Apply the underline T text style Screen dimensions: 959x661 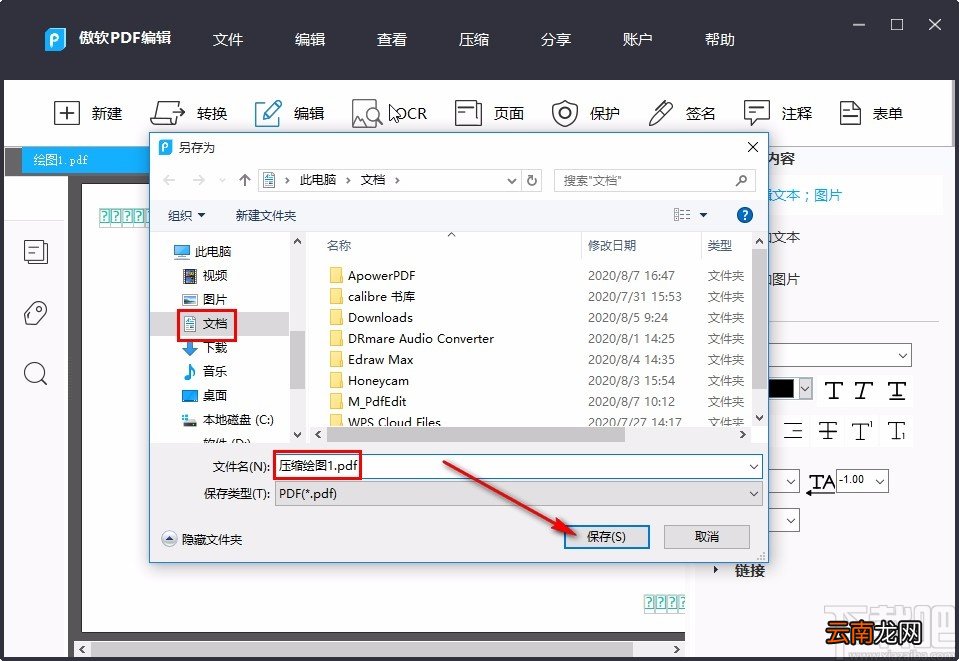pyautogui.click(x=897, y=390)
